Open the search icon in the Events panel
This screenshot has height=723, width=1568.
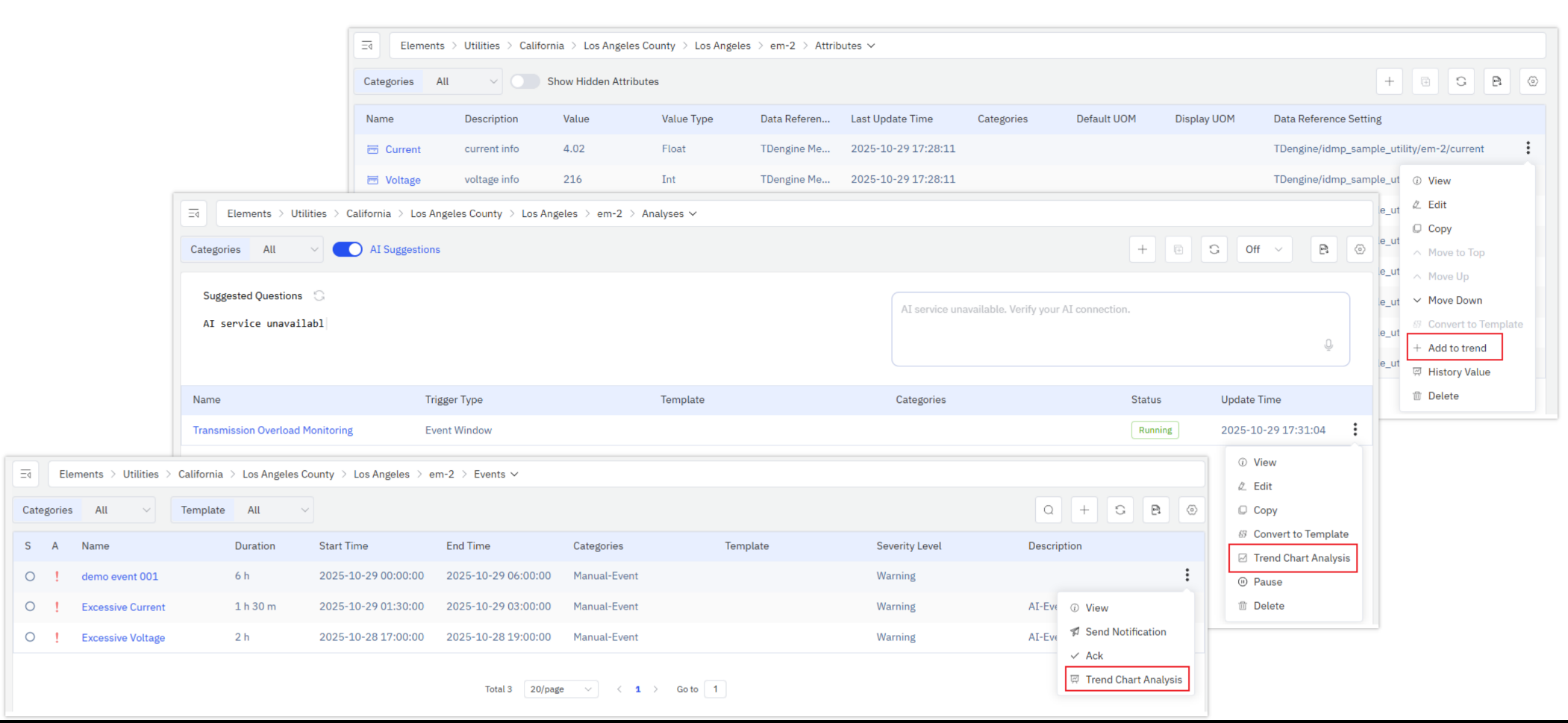pyautogui.click(x=1048, y=510)
